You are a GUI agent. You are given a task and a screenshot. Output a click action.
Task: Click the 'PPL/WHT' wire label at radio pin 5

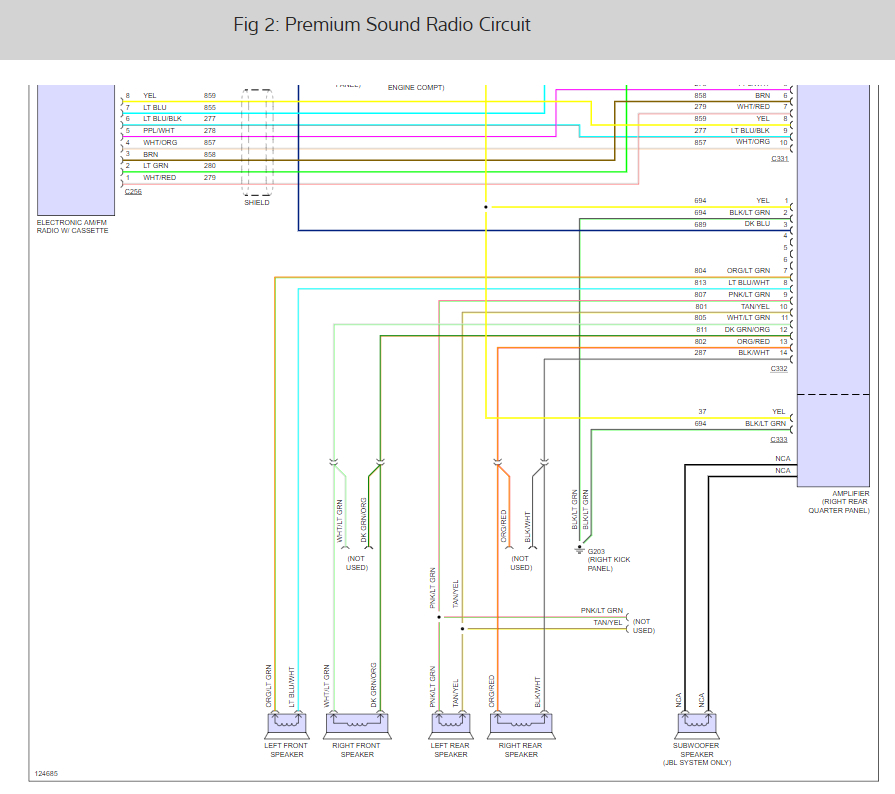[x=159, y=131]
